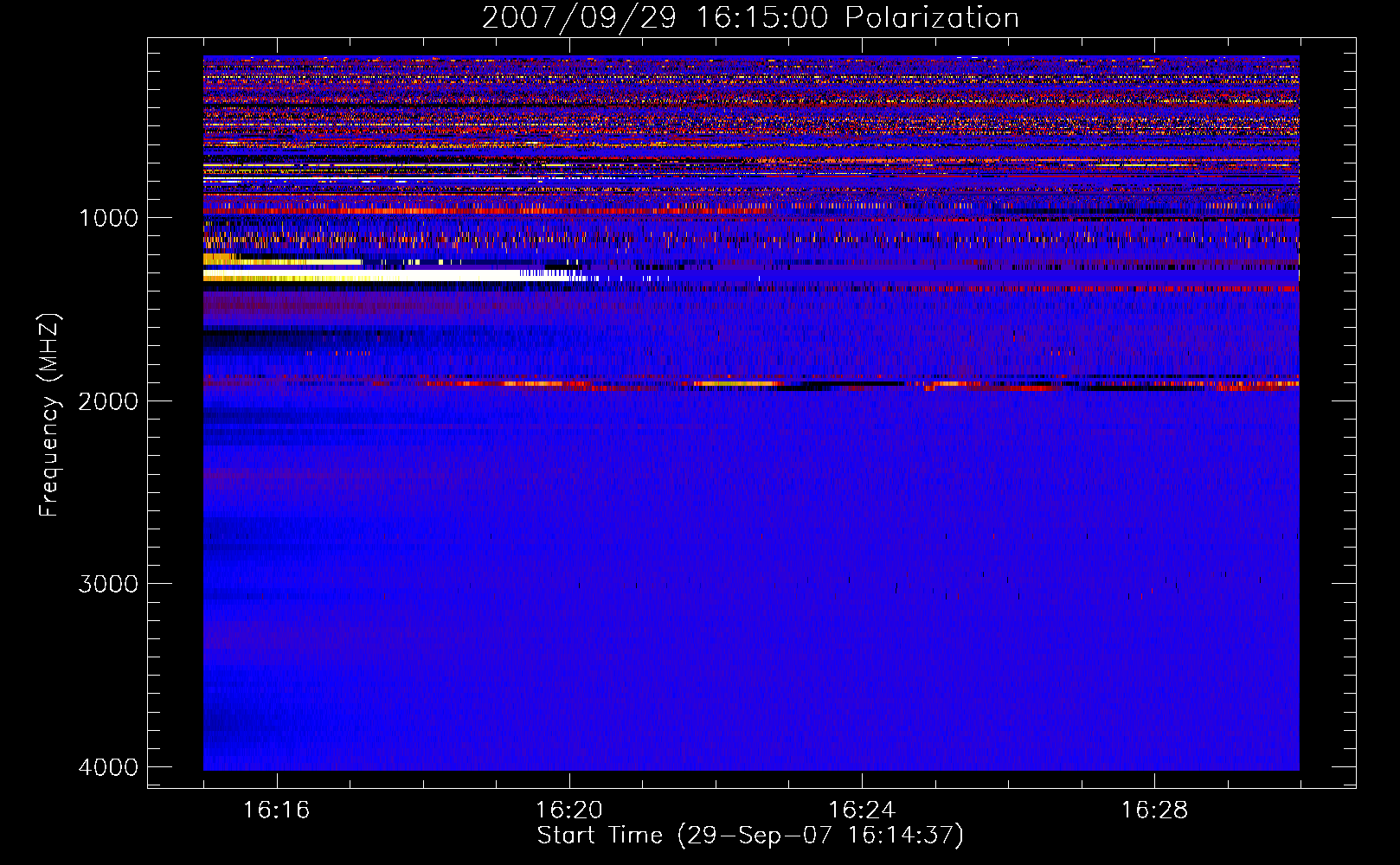Screen dimensions: 1400x865
Task: Click the "Frequency (MHZ)" axis label
Action: (49, 414)
